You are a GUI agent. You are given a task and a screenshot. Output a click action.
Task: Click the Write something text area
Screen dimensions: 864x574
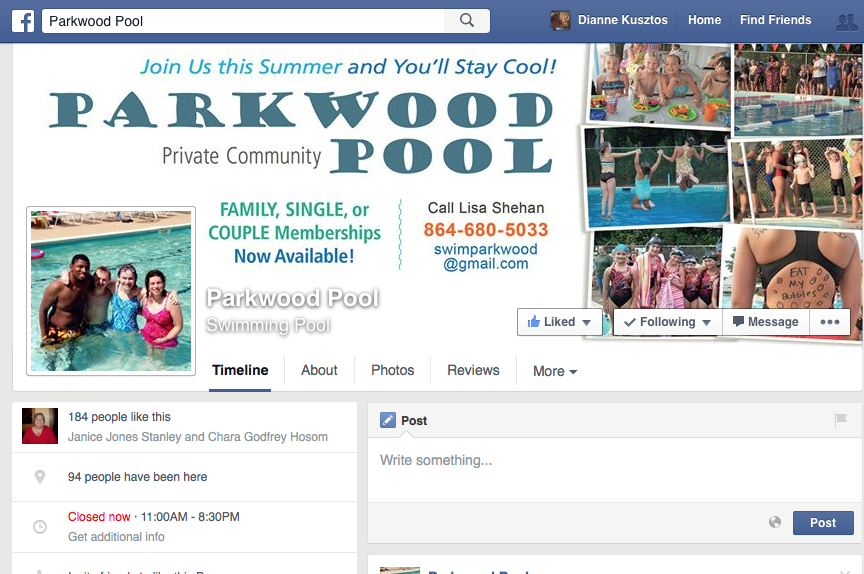tap(614, 470)
